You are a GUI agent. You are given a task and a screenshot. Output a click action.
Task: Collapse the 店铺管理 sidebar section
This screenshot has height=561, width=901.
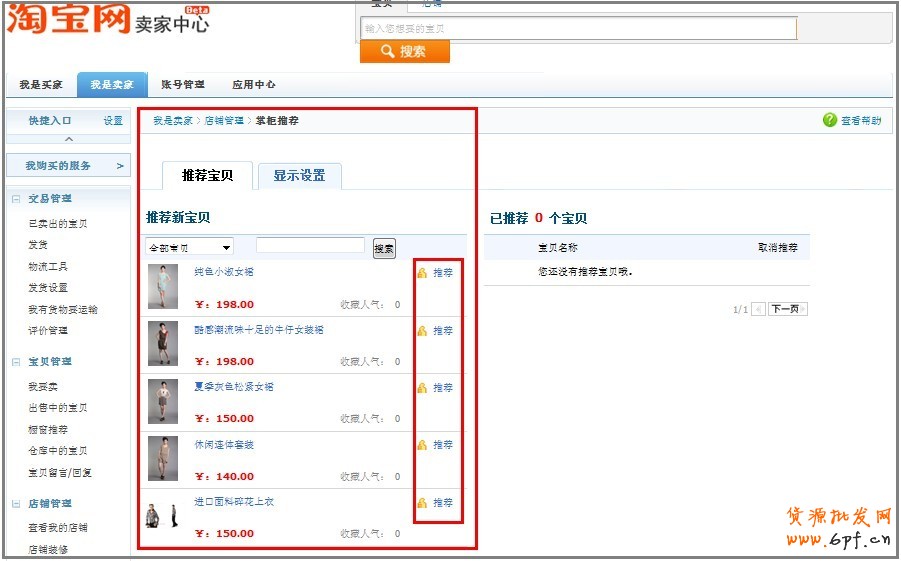pyautogui.click(x=16, y=504)
